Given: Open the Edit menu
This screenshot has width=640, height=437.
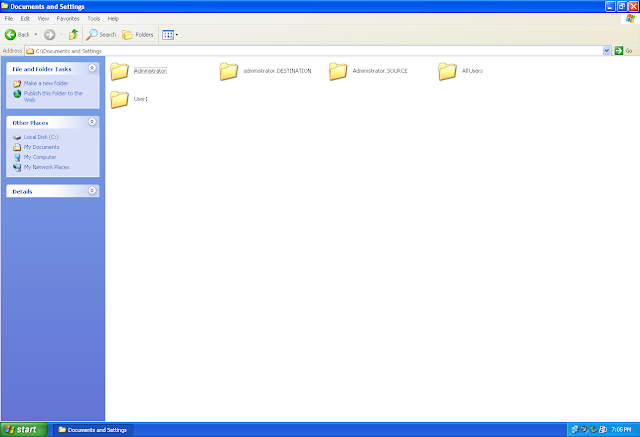Looking at the screenshot, I should (25, 18).
